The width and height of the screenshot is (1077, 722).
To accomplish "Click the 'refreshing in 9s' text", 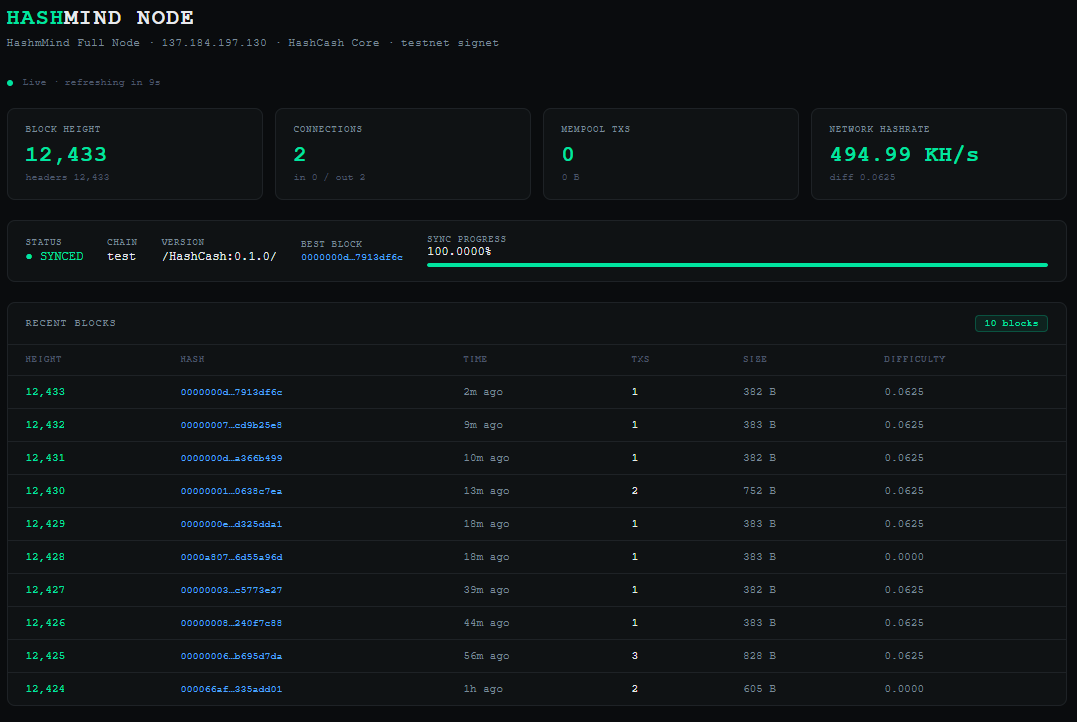I will pyautogui.click(x=113, y=82).
